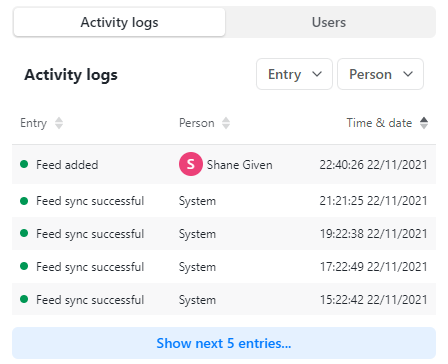The height and width of the screenshot is (364, 448).
Task: Click the Time & date column header
Action: point(379,123)
